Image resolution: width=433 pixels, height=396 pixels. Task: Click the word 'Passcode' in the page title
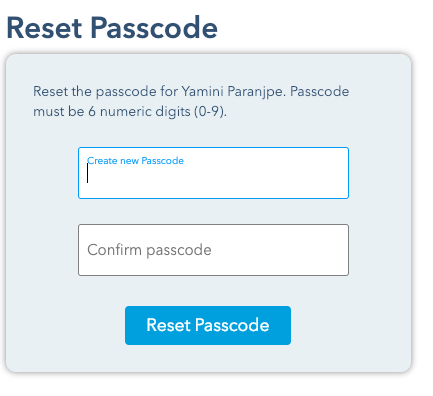[x=154, y=28]
